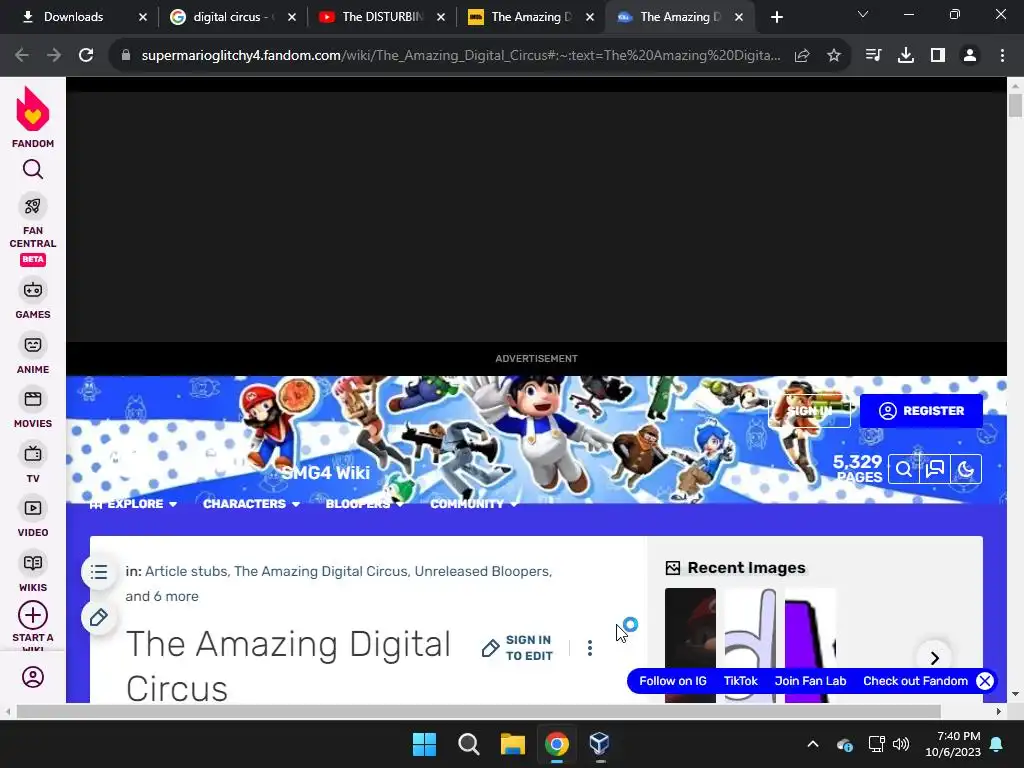Expand the Explore dropdown menu

tap(133, 504)
